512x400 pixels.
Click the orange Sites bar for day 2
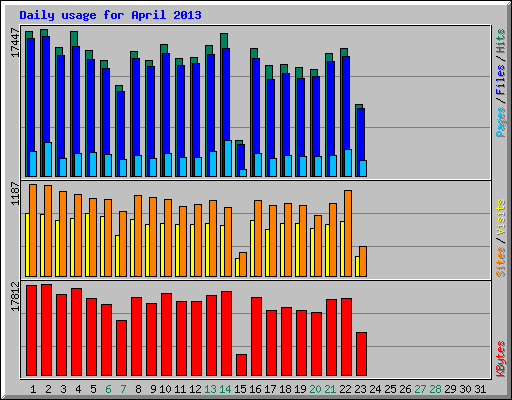pyautogui.click(x=48, y=231)
